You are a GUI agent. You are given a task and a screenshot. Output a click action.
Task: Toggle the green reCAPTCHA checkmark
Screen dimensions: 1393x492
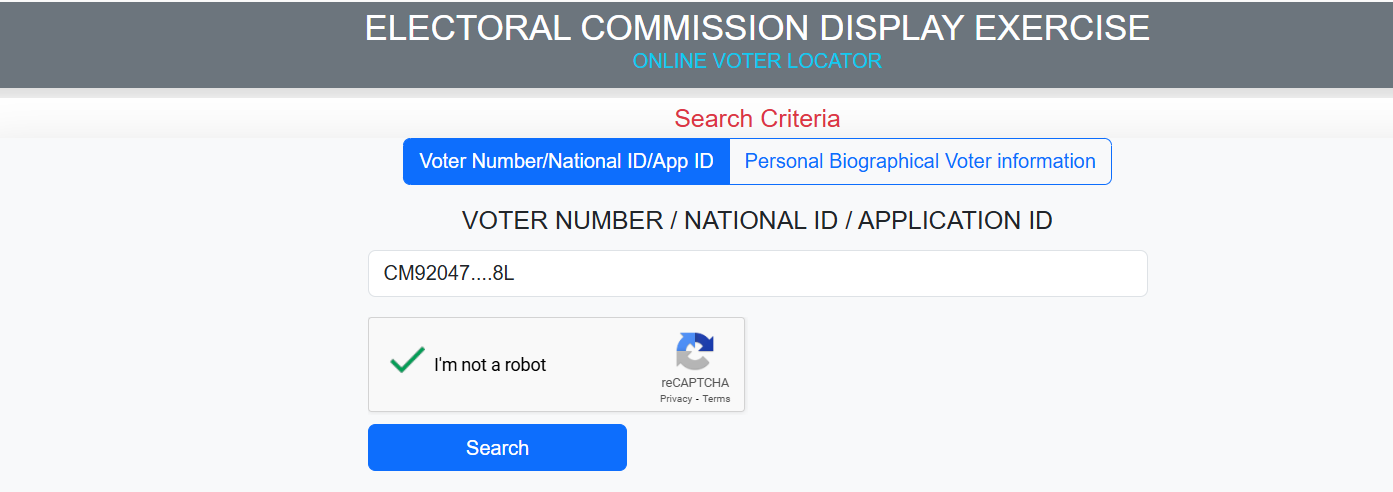coord(407,360)
